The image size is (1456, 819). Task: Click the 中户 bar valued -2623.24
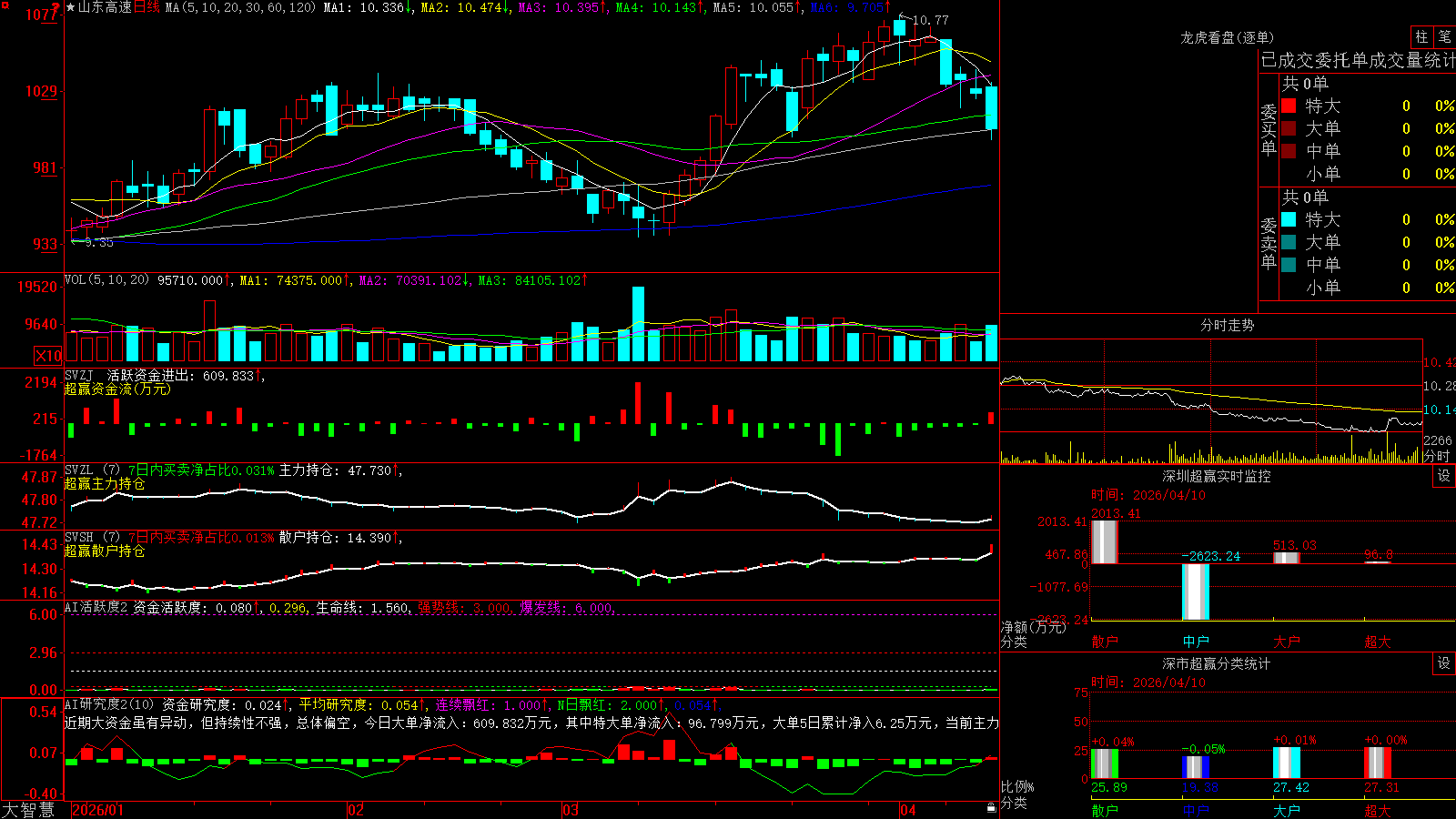(x=1196, y=591)
